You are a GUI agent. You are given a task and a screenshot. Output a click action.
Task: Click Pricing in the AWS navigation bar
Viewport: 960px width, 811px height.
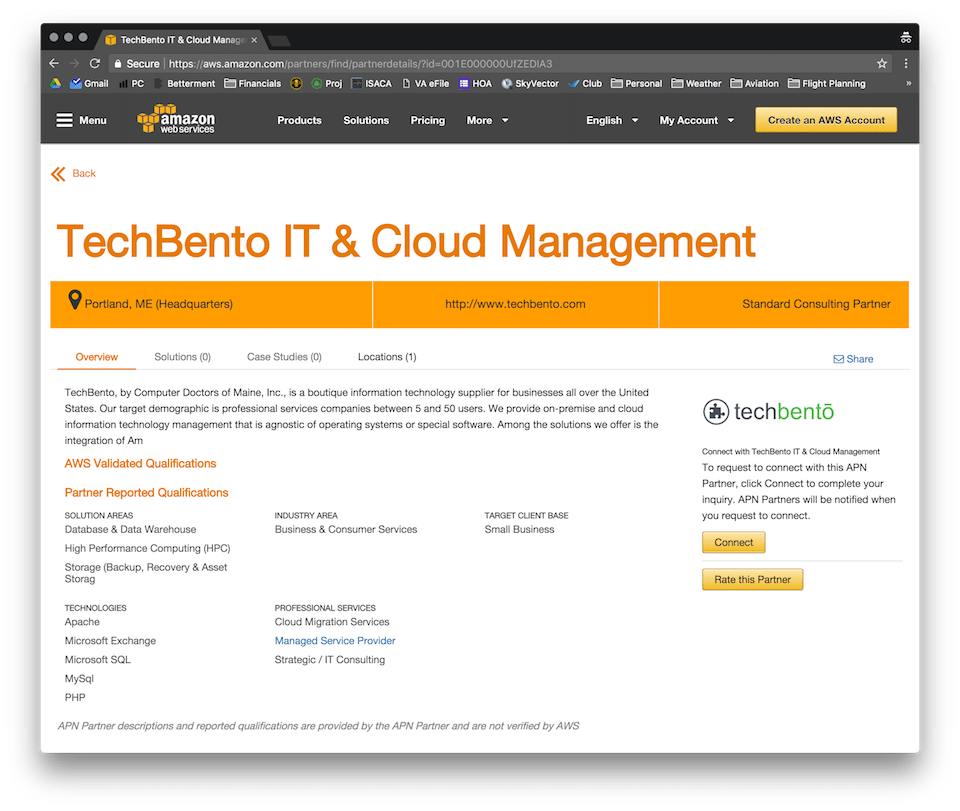427,120
